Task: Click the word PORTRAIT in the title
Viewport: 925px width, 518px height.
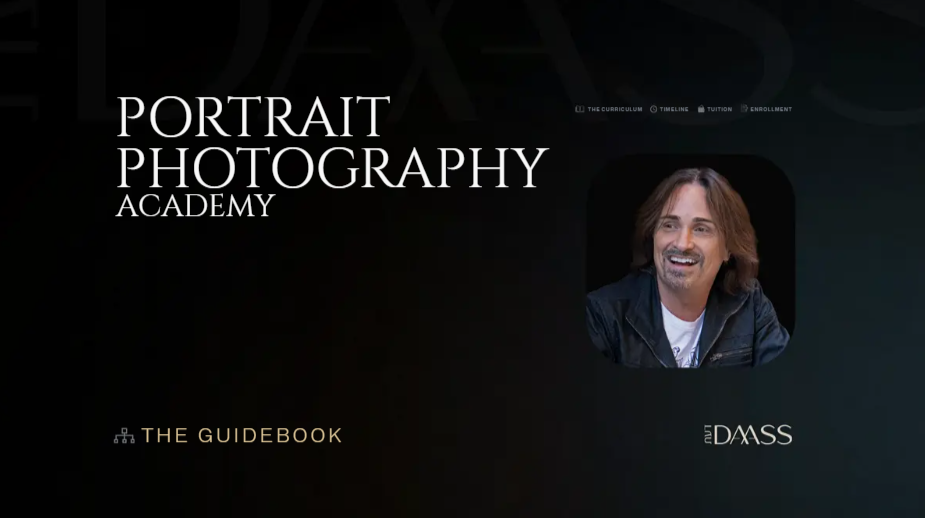Action: tap(253, 118)
